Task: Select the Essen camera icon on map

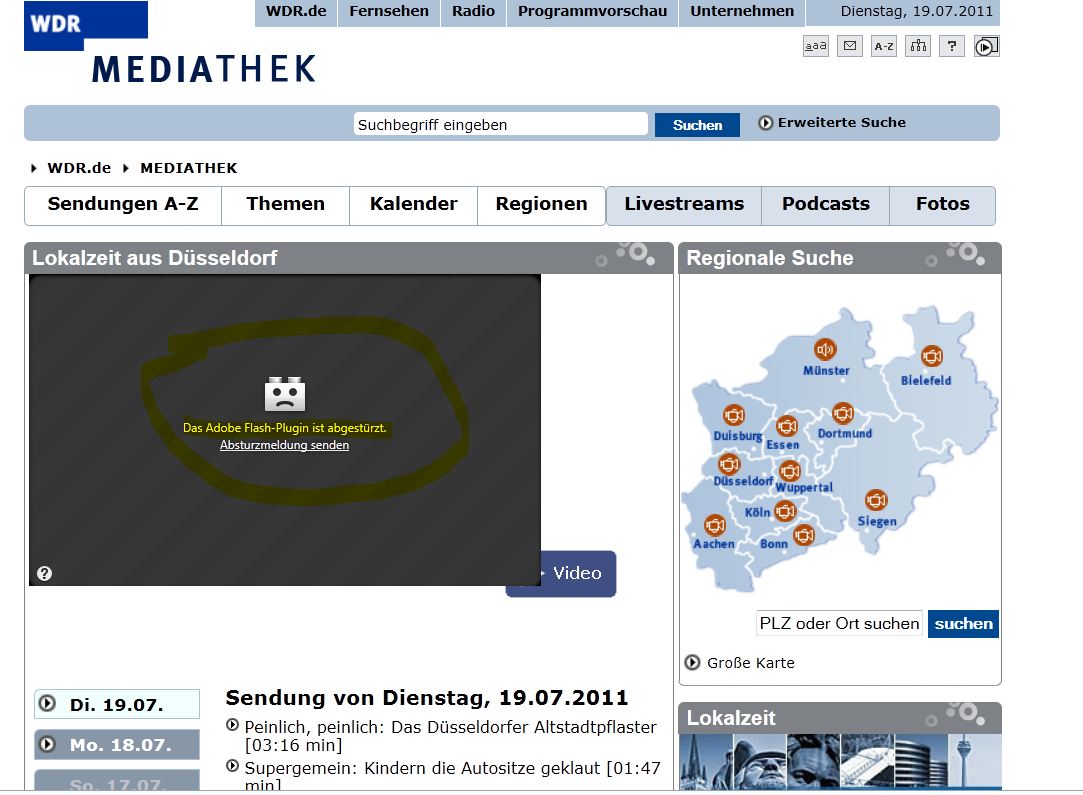Action: [x=787, y=426]
